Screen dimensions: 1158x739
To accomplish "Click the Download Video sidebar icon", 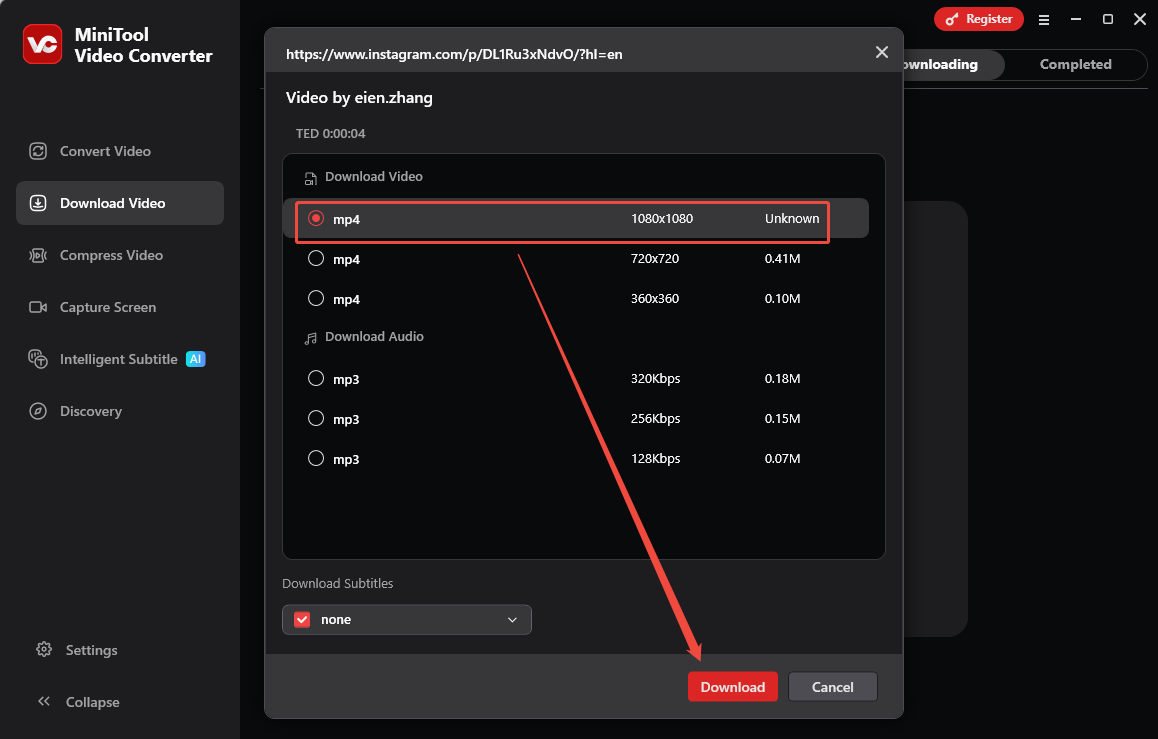I will (x=38, y=203).
